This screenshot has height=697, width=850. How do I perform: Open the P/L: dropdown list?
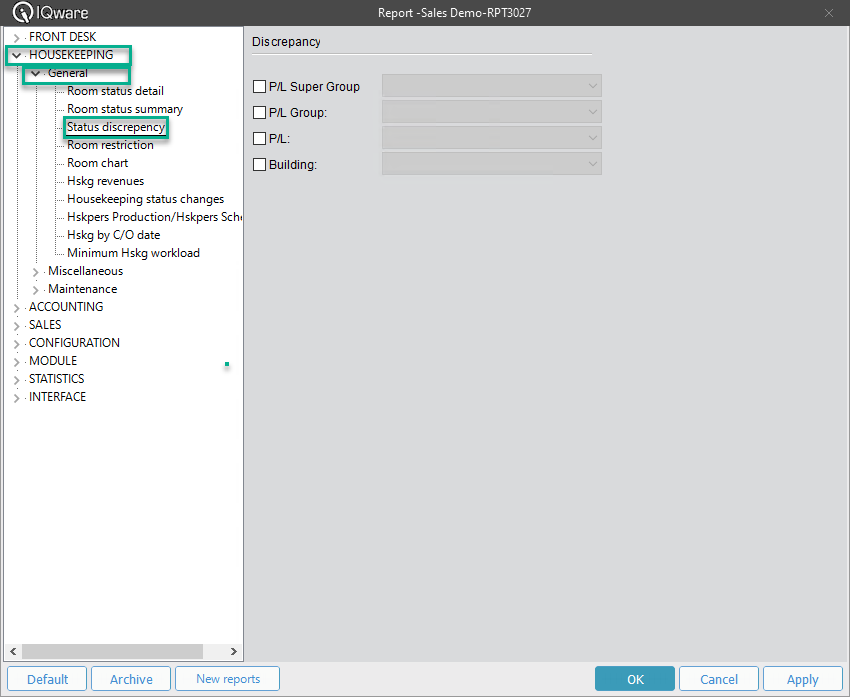tap(492, 138)
